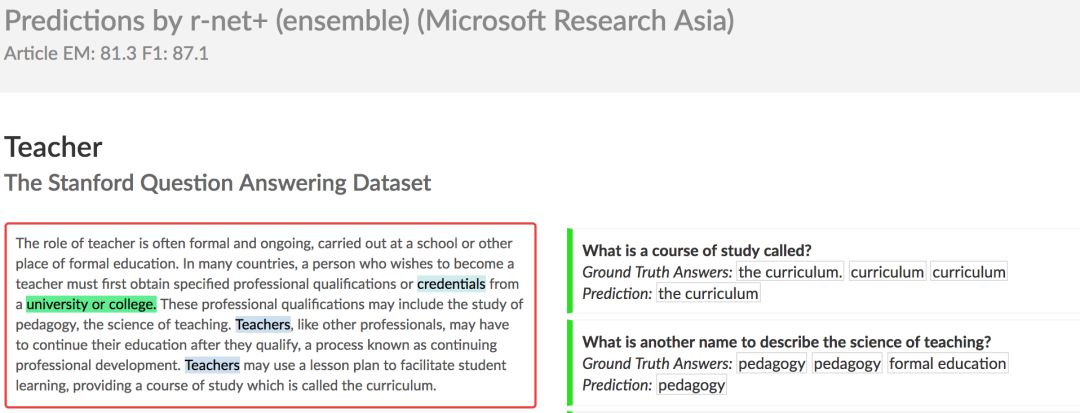Click the green highlighted "university or college." span
The image size is (1080, 413).
click(x=91, y=304)
